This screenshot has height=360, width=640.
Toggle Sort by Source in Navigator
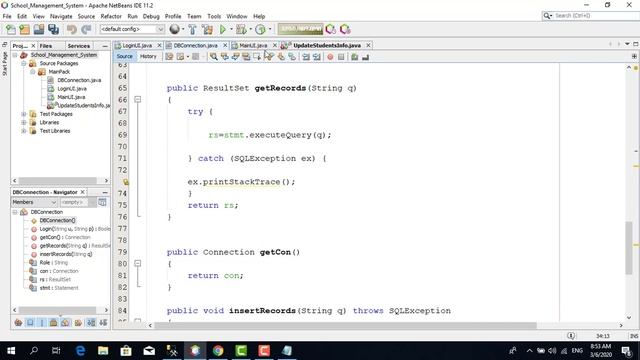[103, 322]
